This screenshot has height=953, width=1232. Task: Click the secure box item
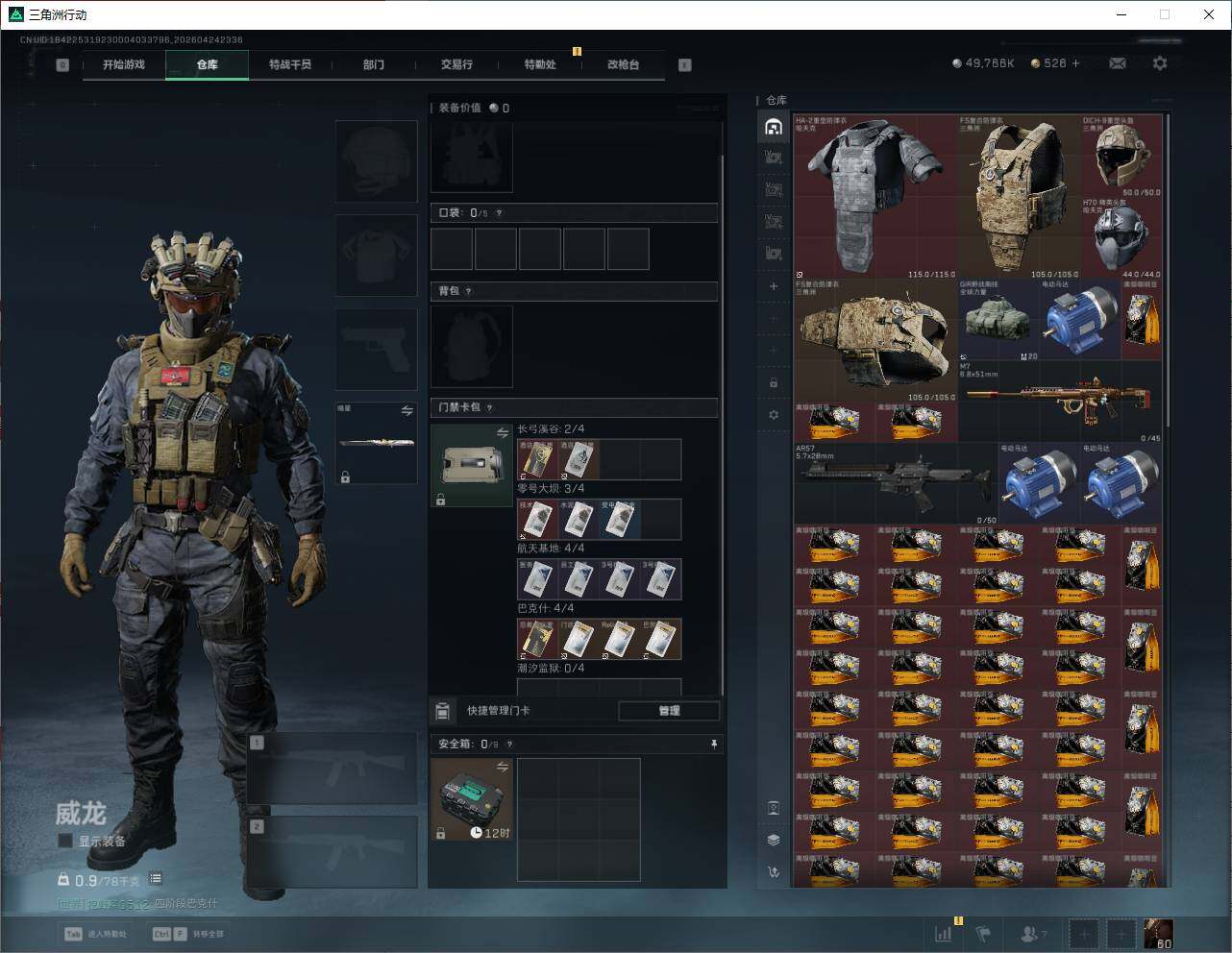tap(472, 798)
